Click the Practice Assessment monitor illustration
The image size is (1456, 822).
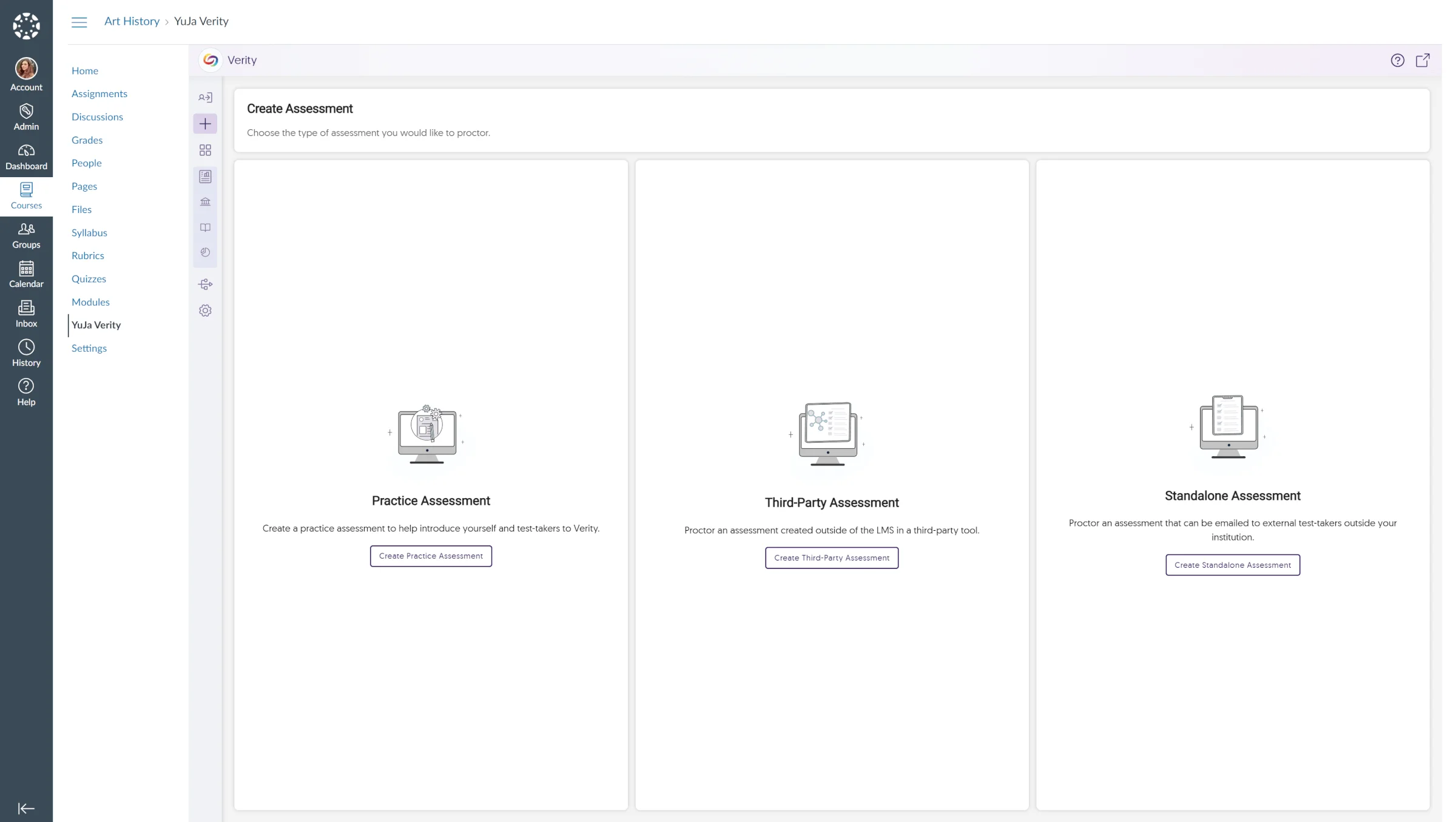click(426, 434)
